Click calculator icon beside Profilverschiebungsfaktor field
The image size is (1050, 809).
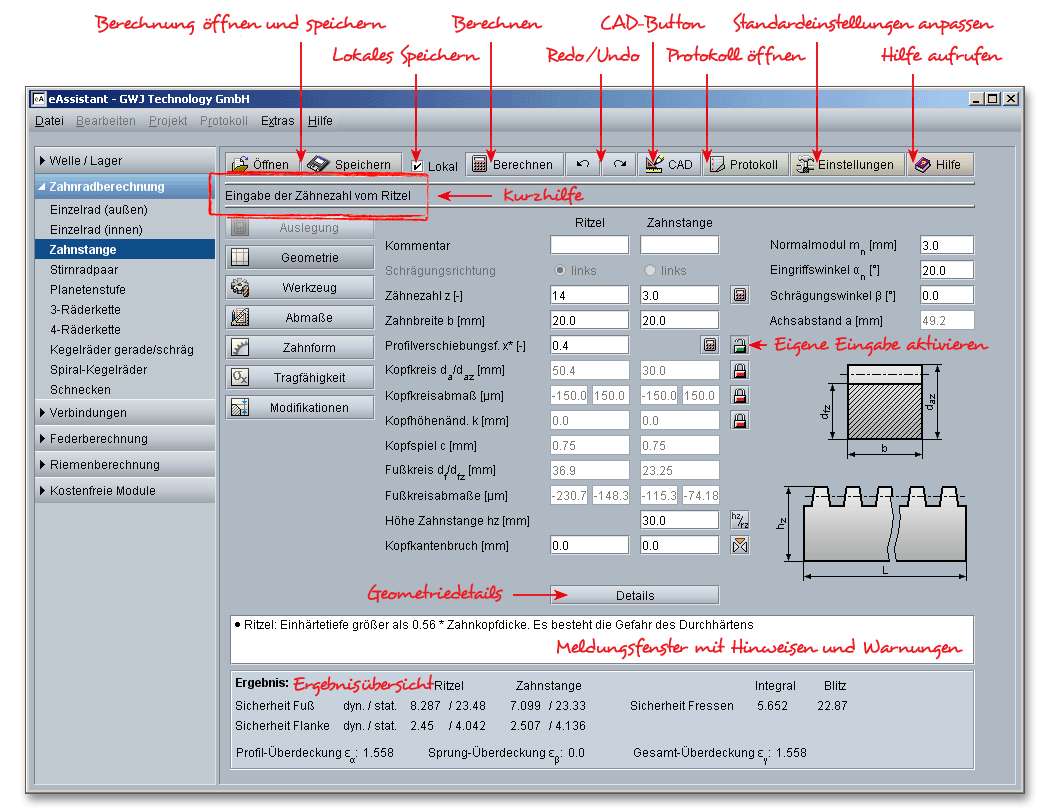[x=709, y=345]
